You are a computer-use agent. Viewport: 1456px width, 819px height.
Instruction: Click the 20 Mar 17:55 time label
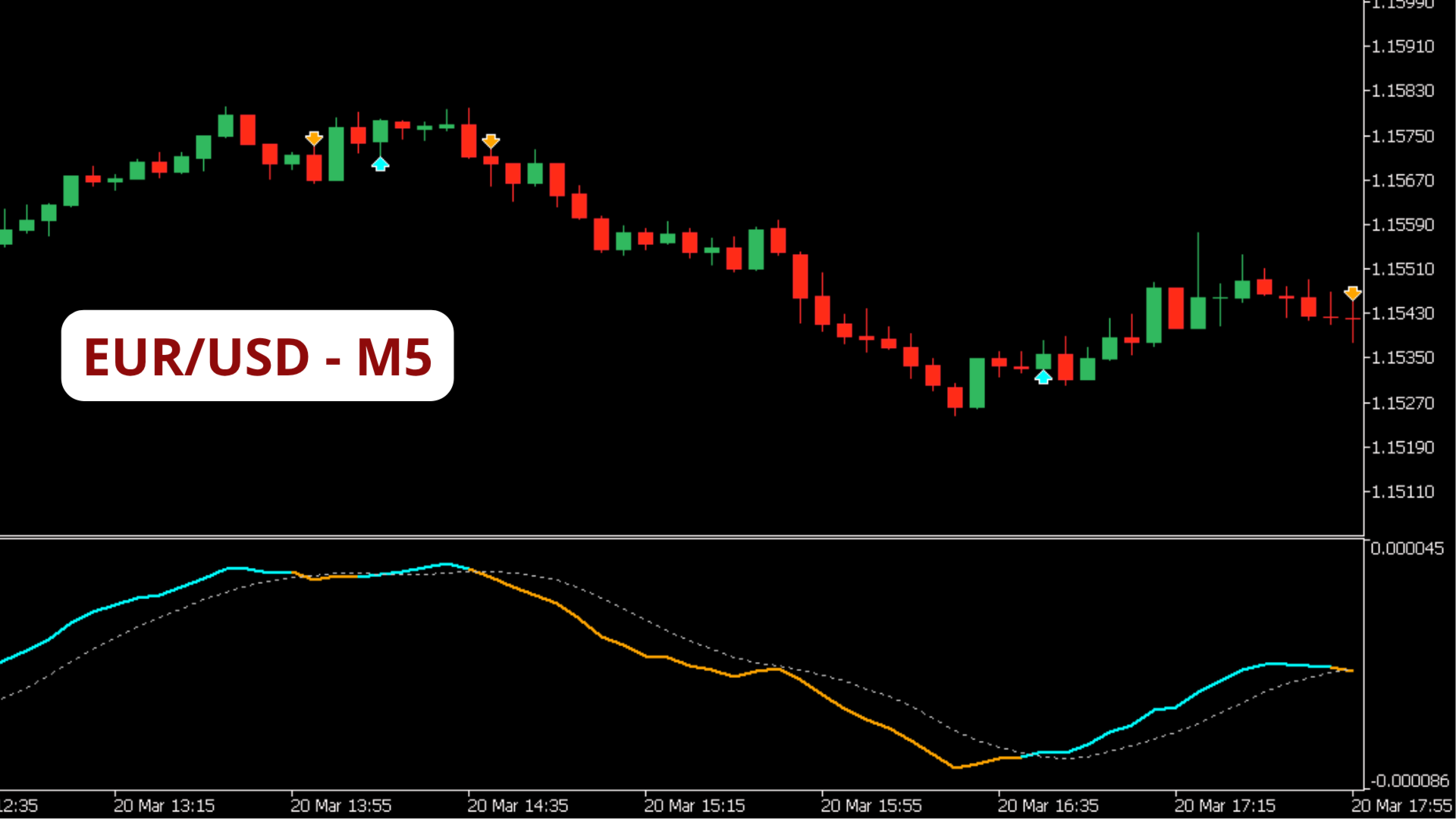(x=1401, y=805)
